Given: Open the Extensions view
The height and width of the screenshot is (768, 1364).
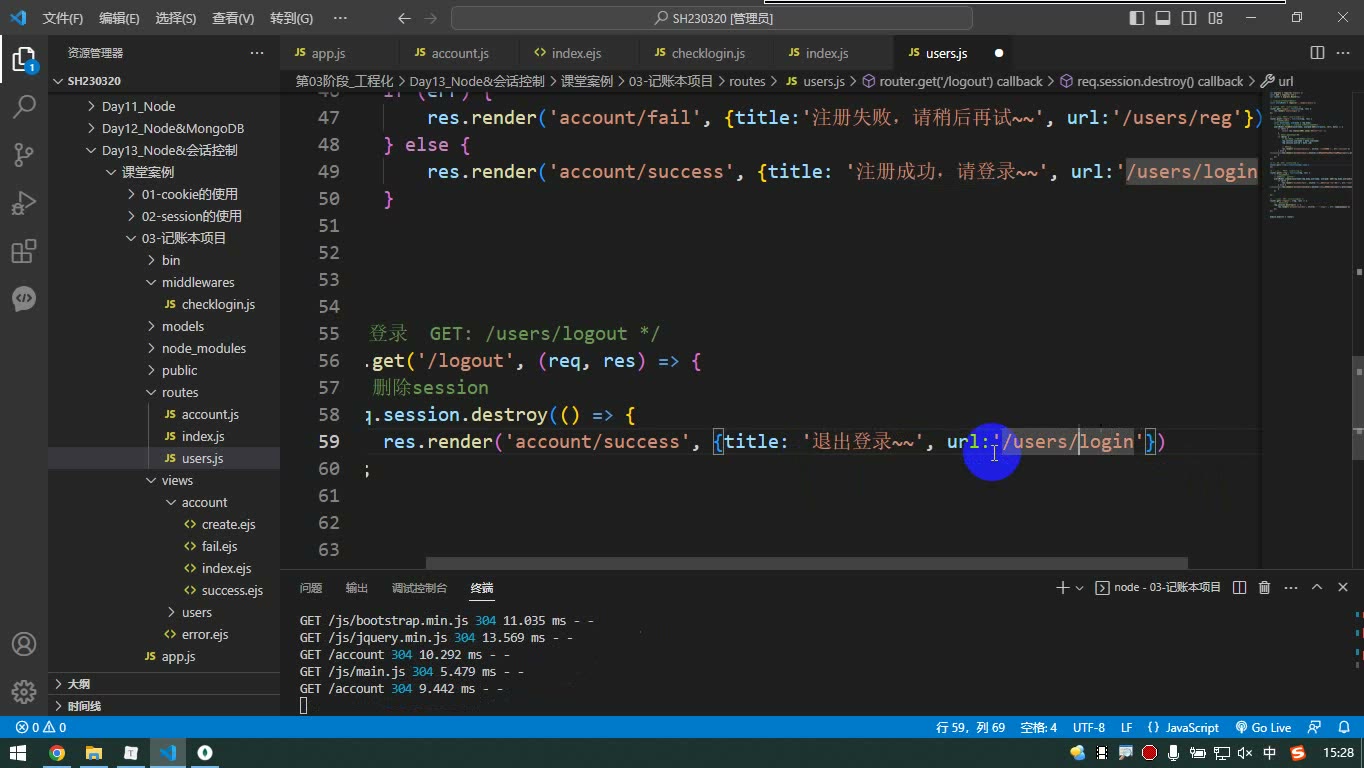Looking at the screenshot, I should point(24,251).
